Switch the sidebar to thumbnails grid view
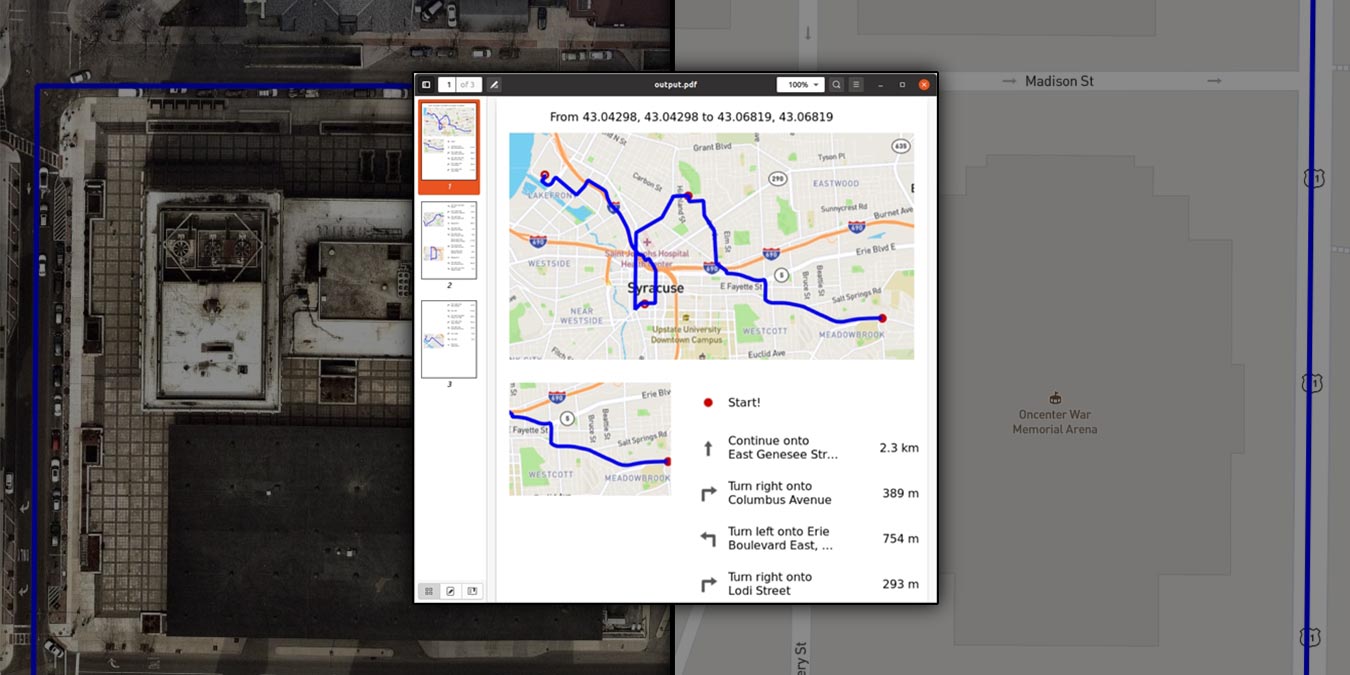This screenshot has width=1350, height=675. [x=429, y=591]
